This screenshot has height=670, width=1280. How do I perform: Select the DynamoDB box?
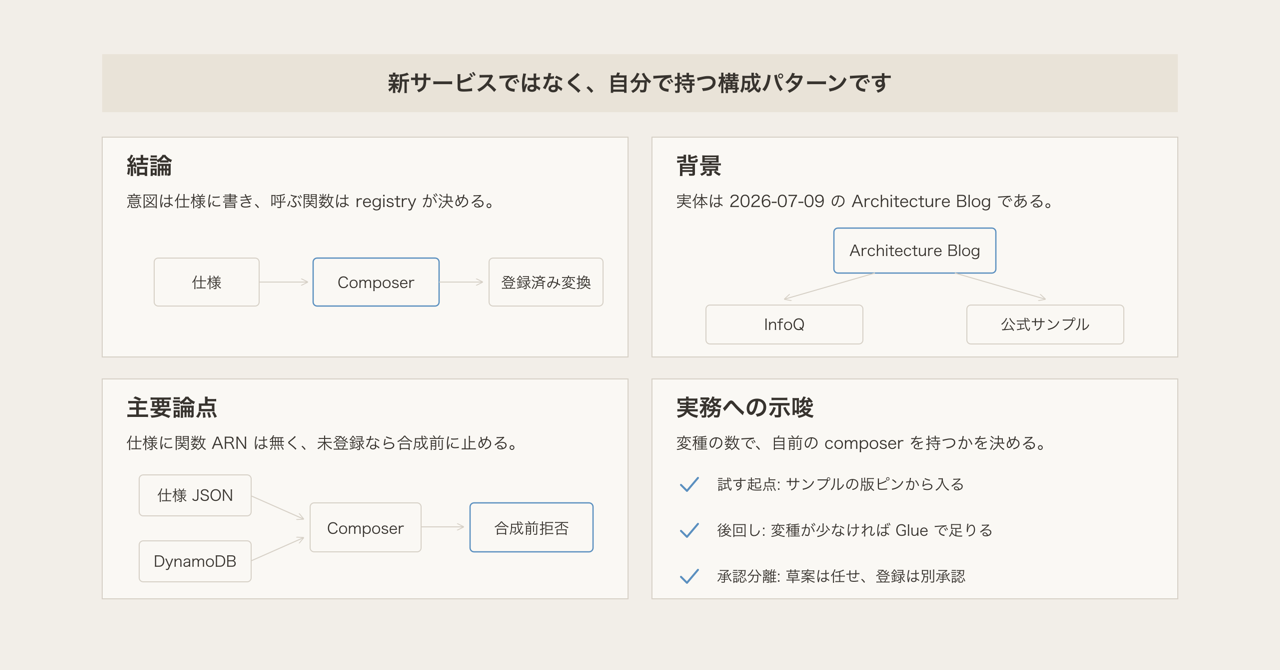pos(195,561)
